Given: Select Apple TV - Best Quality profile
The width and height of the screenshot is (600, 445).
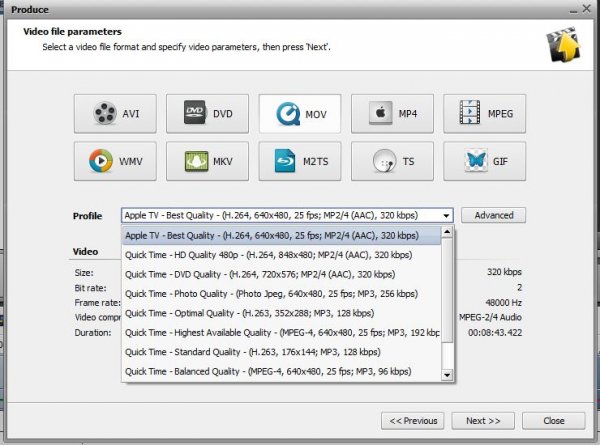Looking at the screenshot, I should pyautogui.click(x=281, y=235).
